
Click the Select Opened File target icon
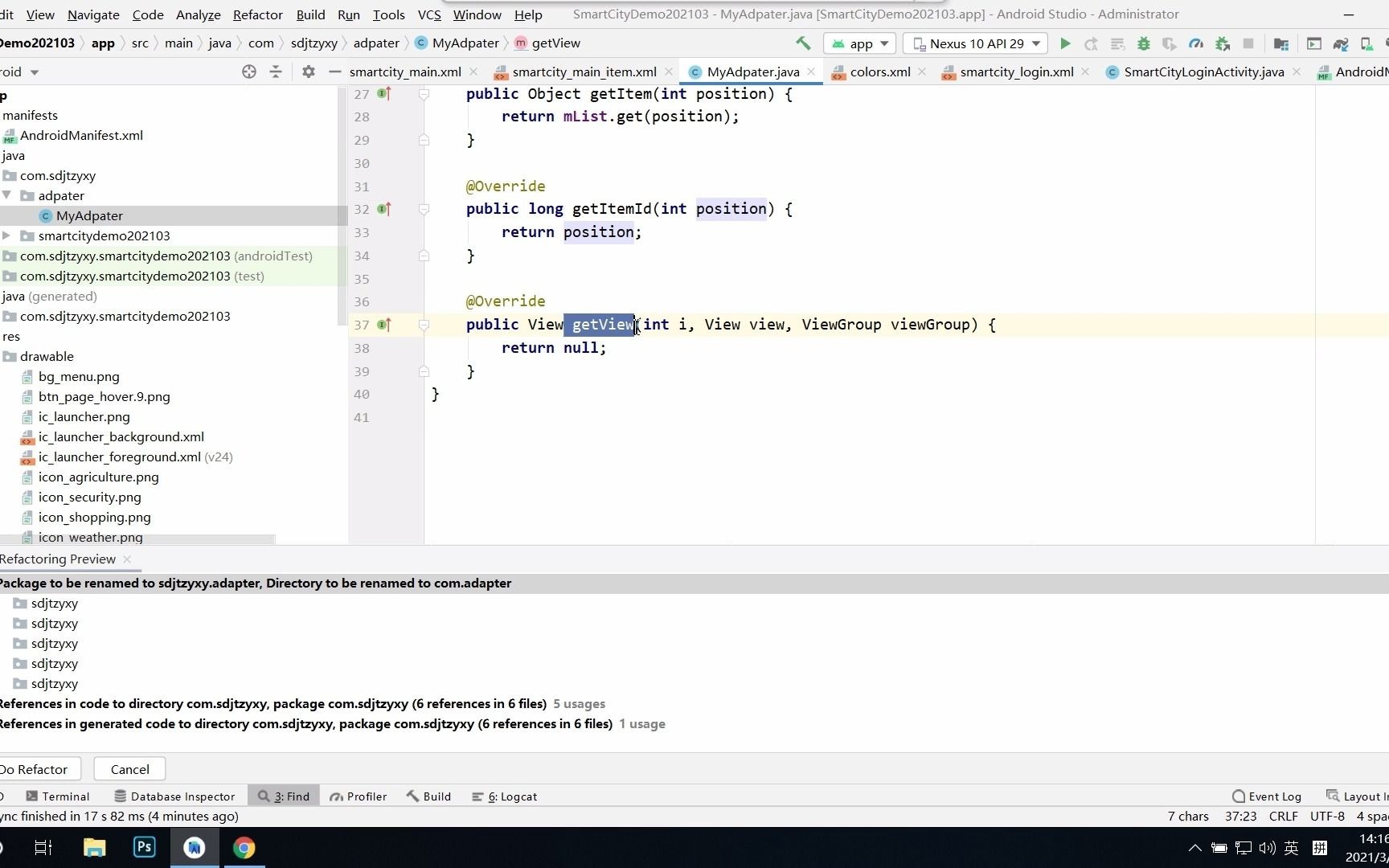coord(249,72)
